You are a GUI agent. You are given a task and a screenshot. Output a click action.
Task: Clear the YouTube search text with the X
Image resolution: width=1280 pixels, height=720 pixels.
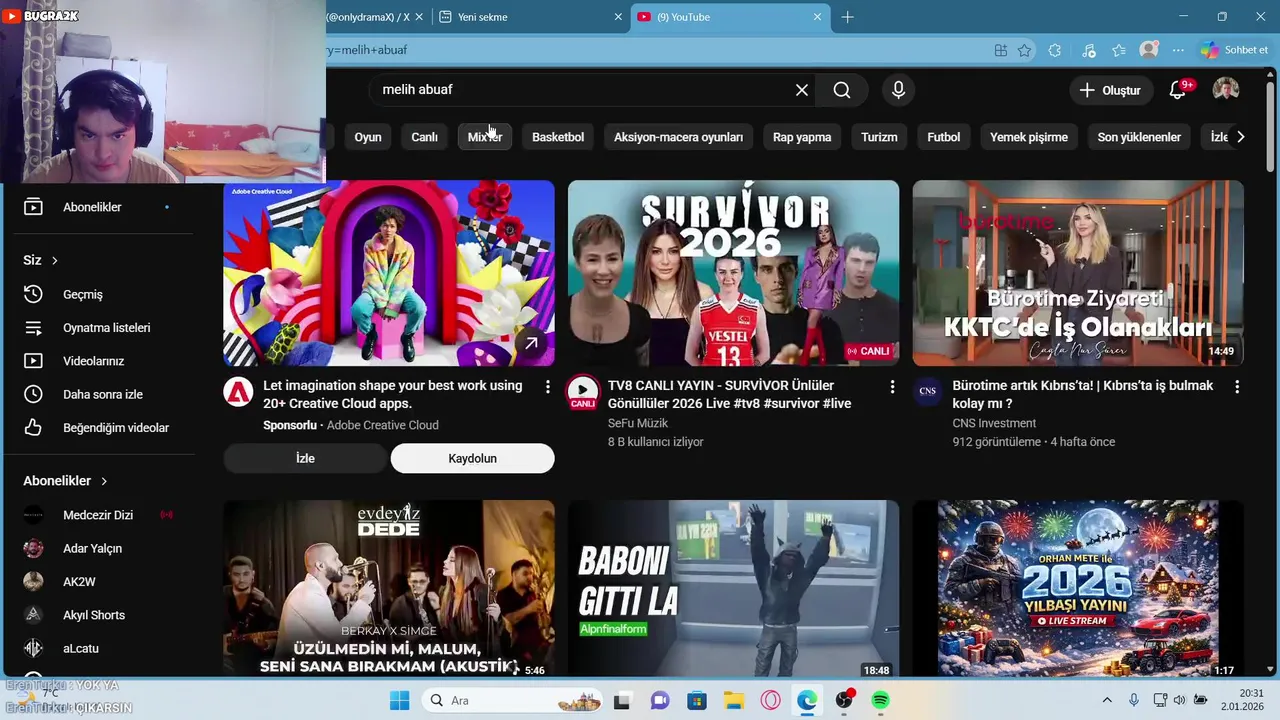click(802, 90)
